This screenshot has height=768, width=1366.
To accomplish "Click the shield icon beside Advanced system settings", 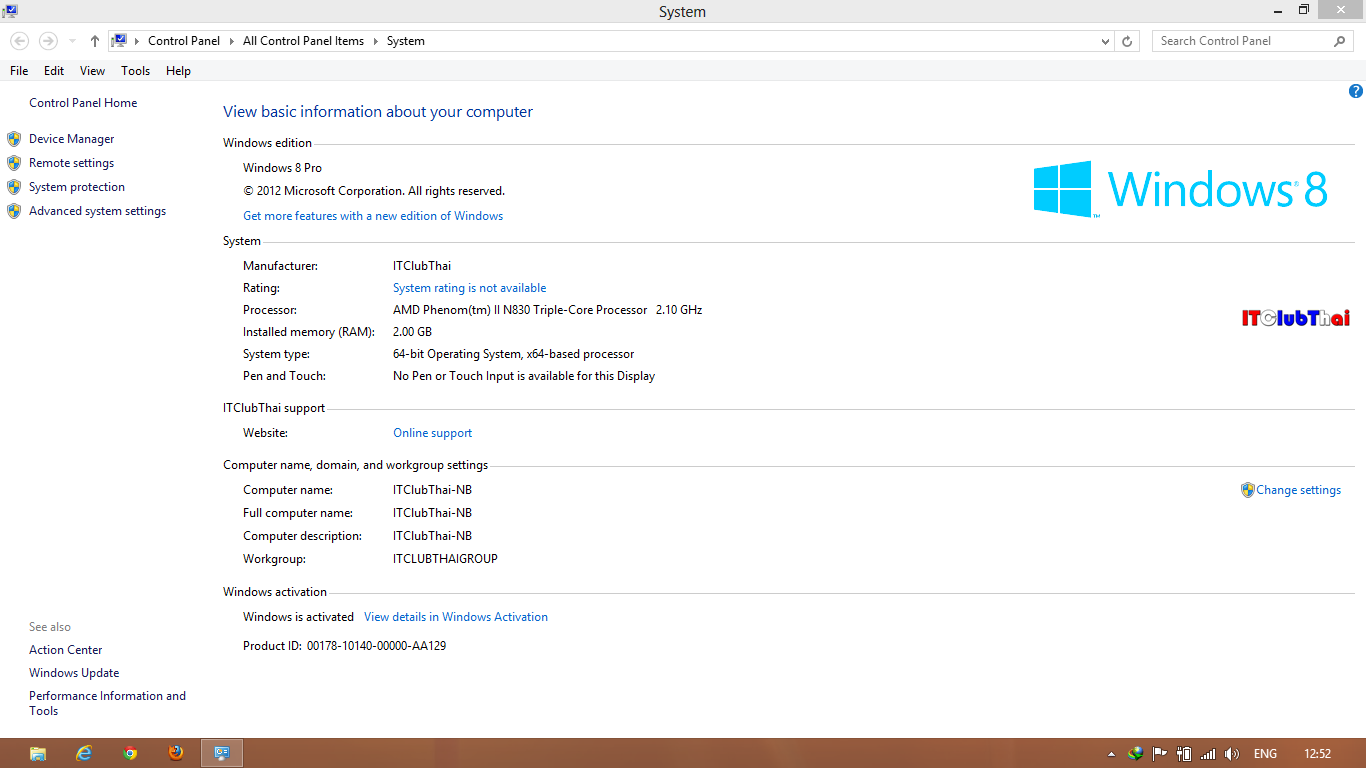I will 14,211.
